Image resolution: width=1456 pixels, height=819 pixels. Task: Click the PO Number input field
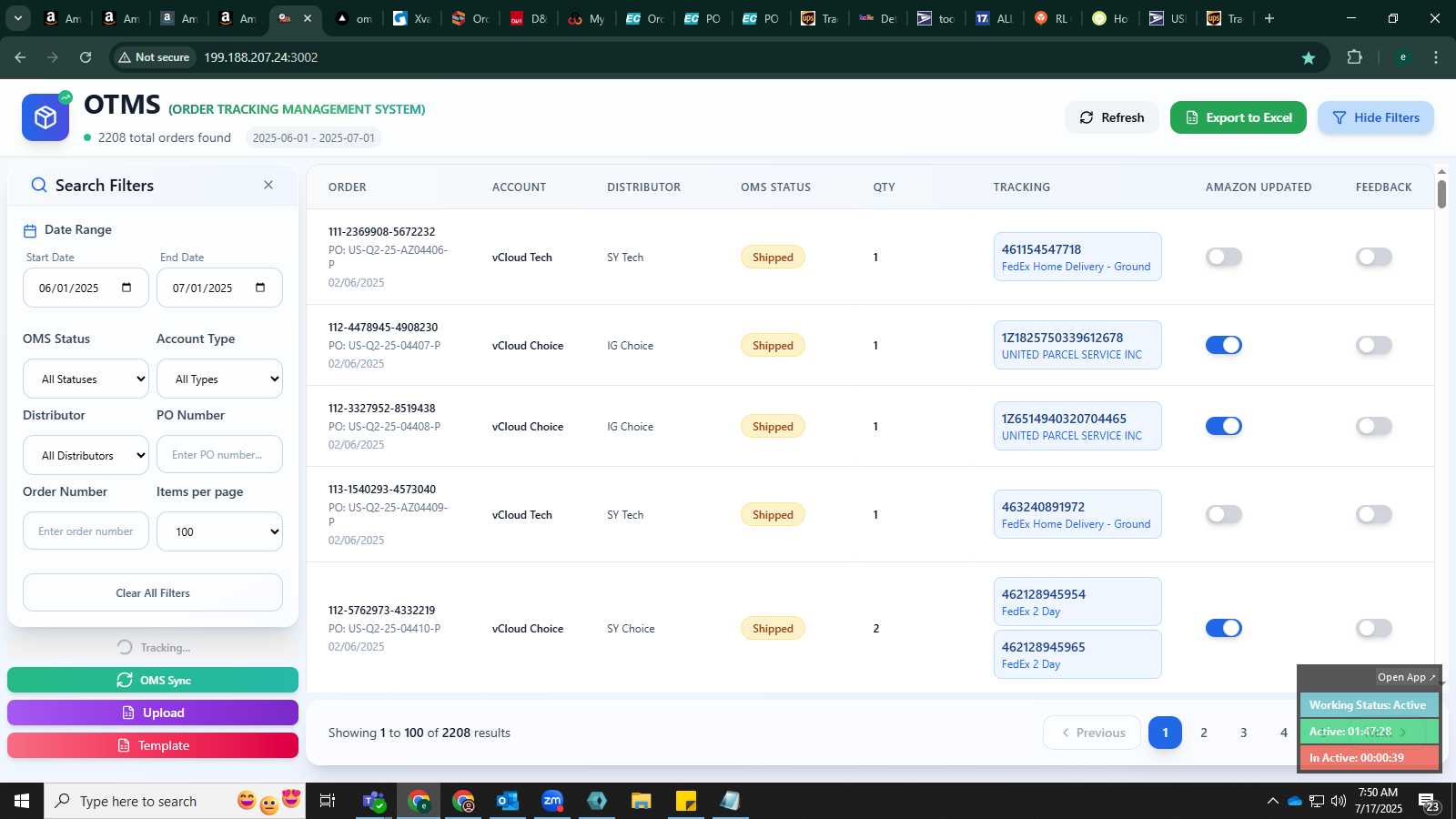tap(219, 455)
